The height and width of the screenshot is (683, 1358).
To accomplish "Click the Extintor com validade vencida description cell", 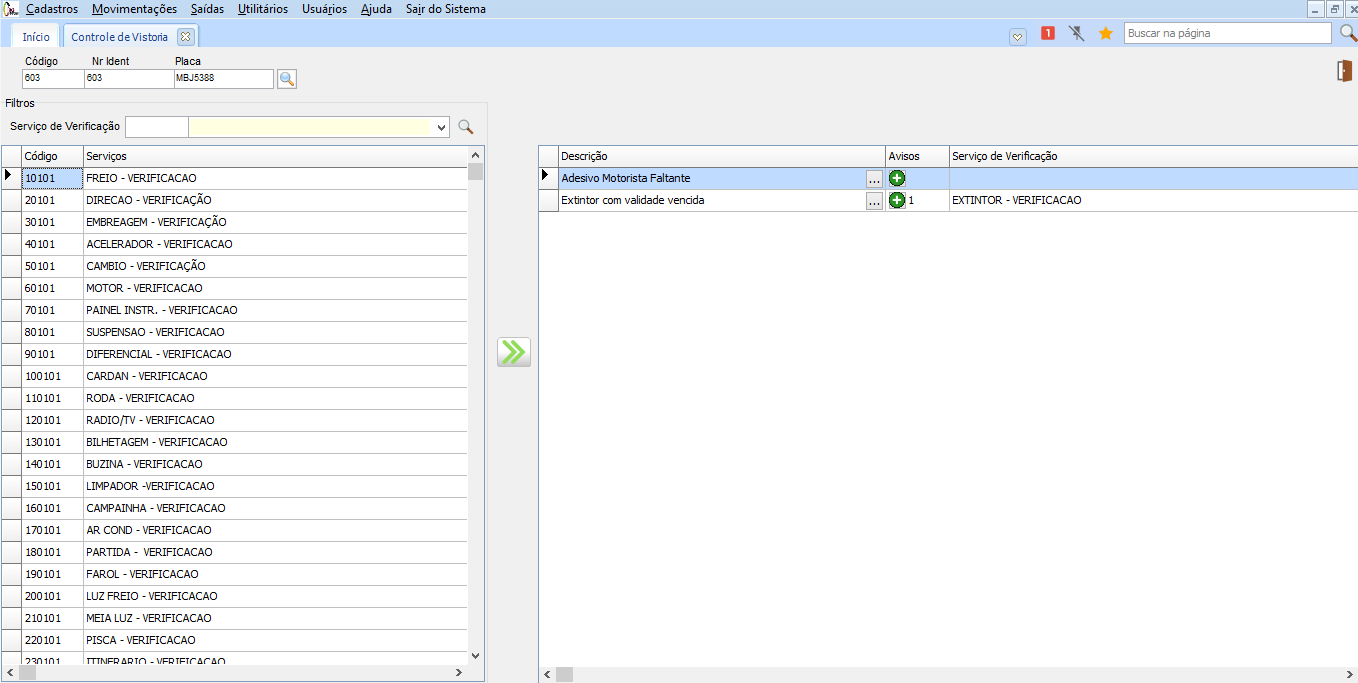I will pos(711,200).
